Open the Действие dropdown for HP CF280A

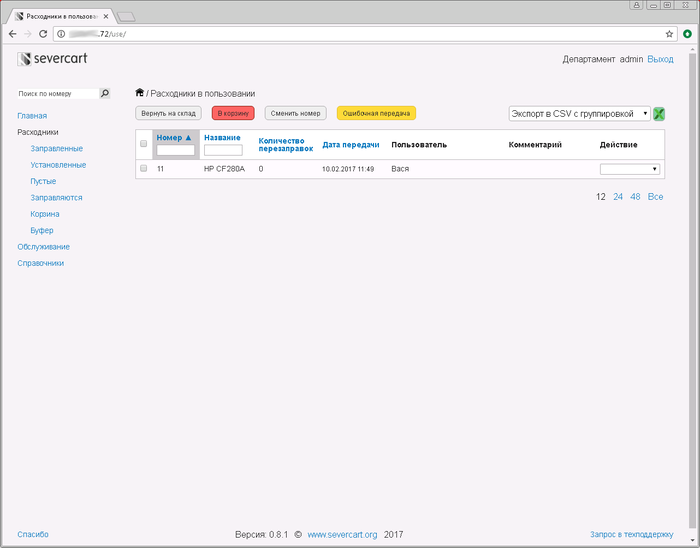(629, 169)
